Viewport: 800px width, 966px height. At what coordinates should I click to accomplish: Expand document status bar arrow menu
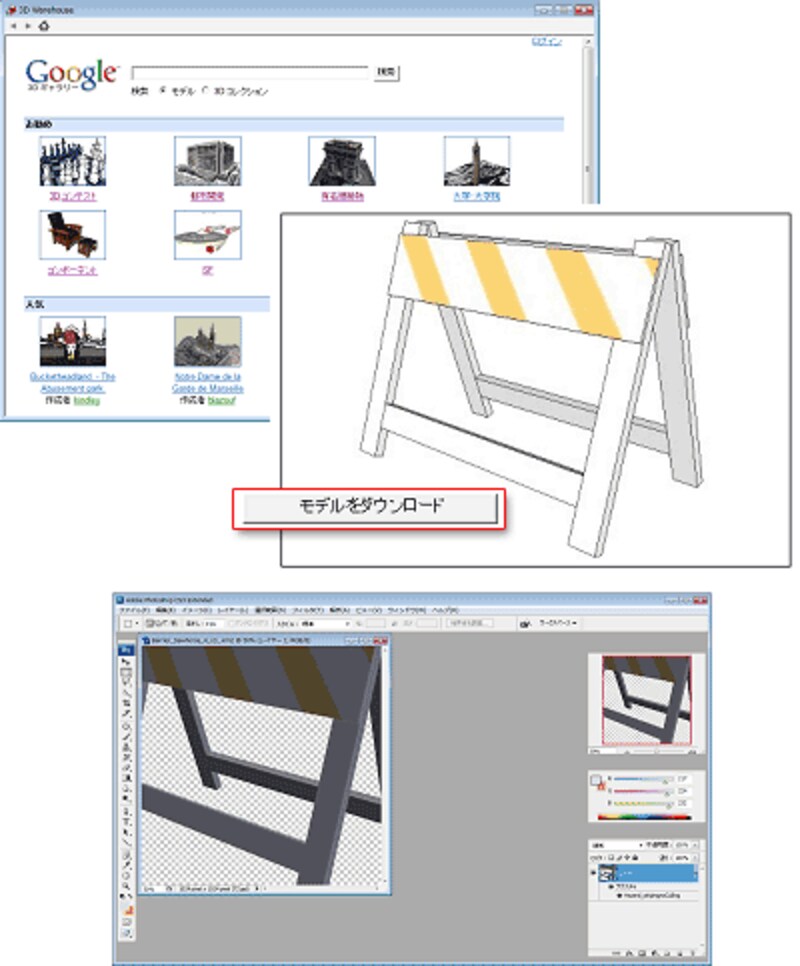[257, 888]
